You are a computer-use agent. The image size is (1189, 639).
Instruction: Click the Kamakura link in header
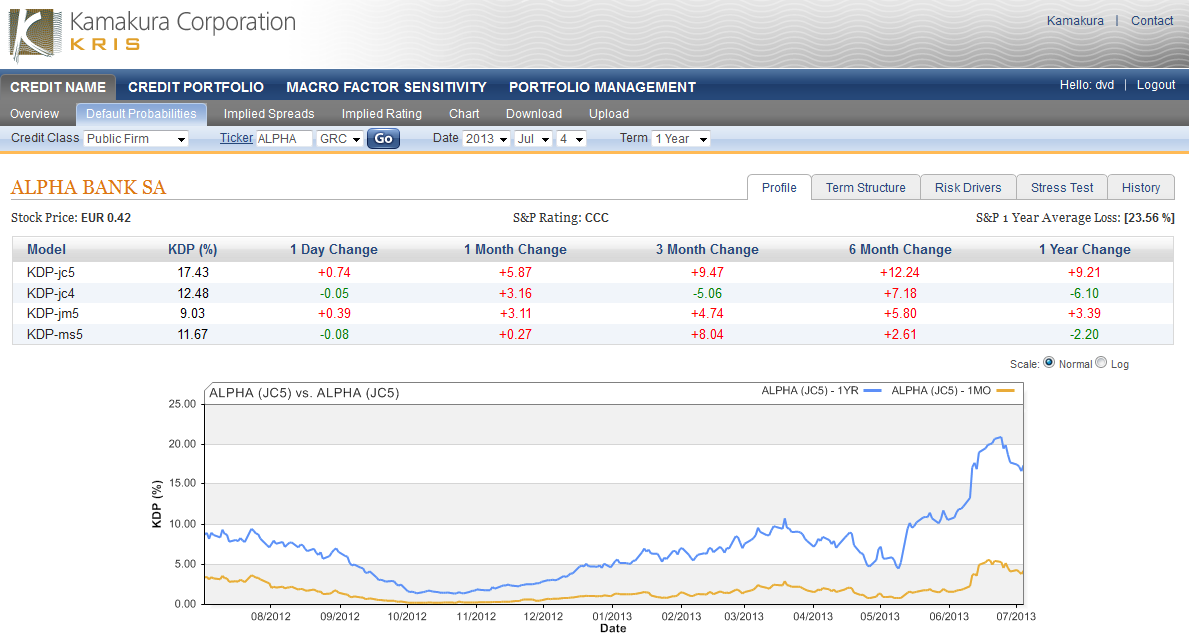1075,20
